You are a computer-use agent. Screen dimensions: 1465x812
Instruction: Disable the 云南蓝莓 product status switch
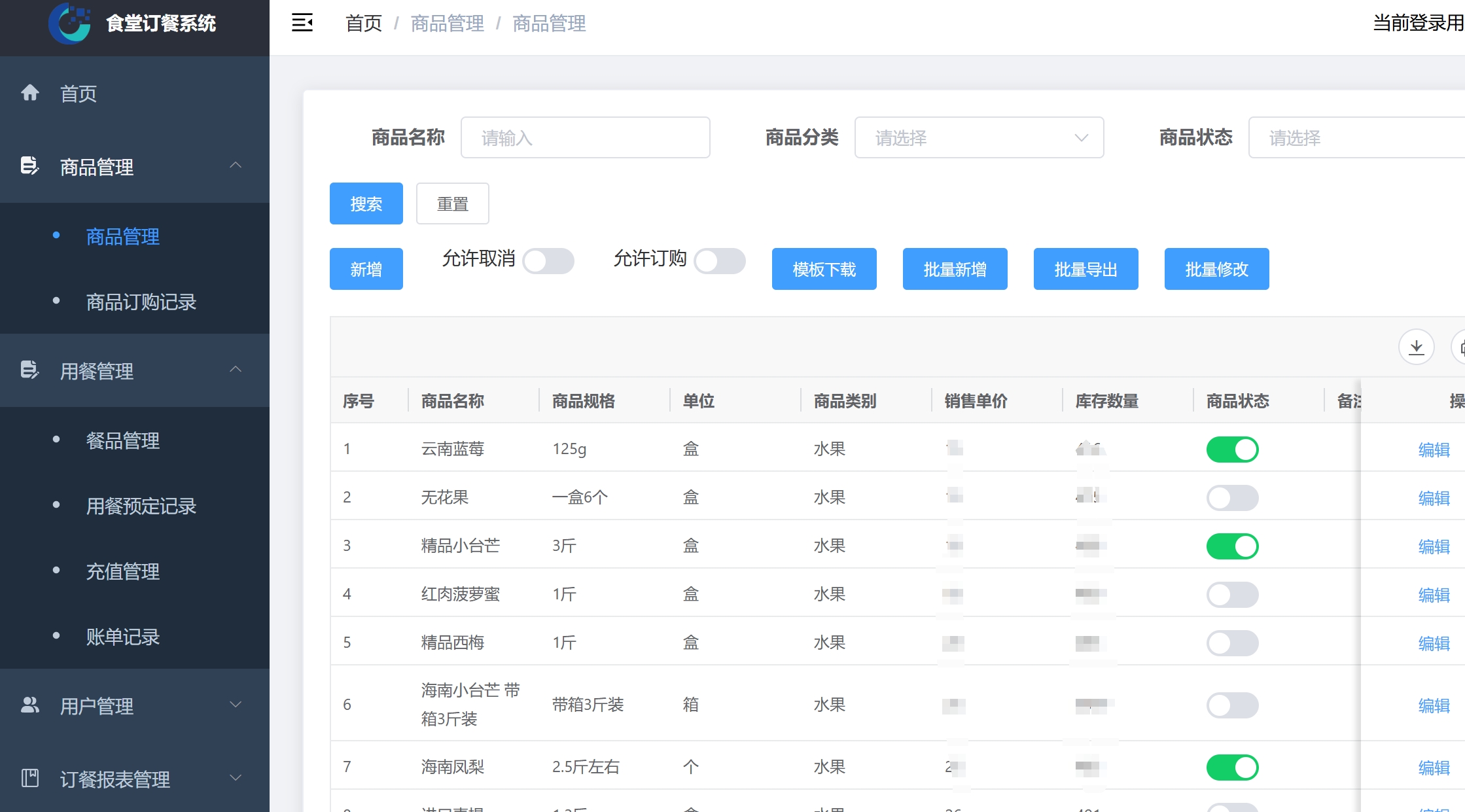(1232, 450)
